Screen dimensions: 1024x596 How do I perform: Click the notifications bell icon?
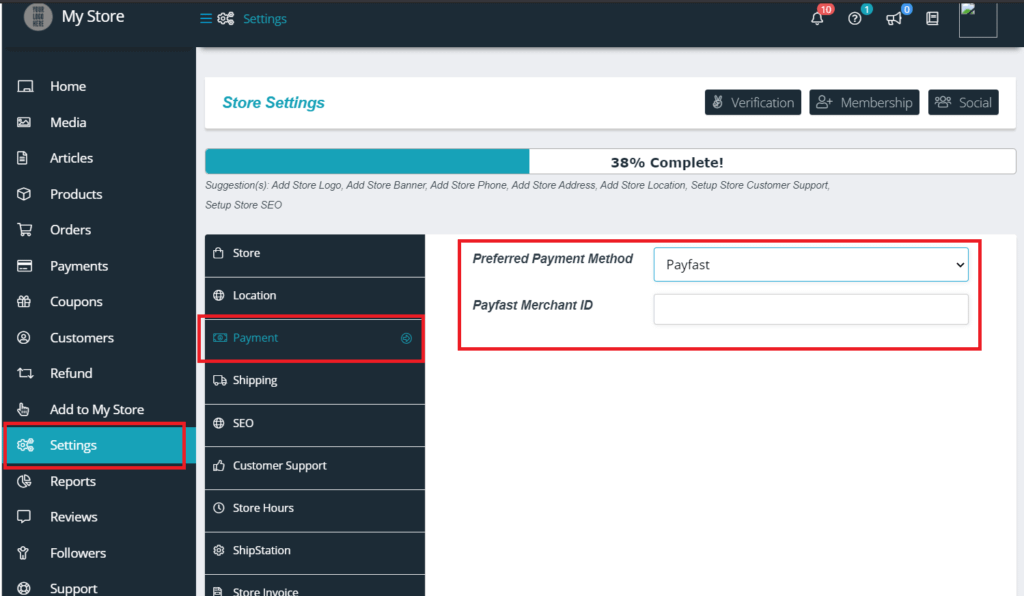(817, 18)
